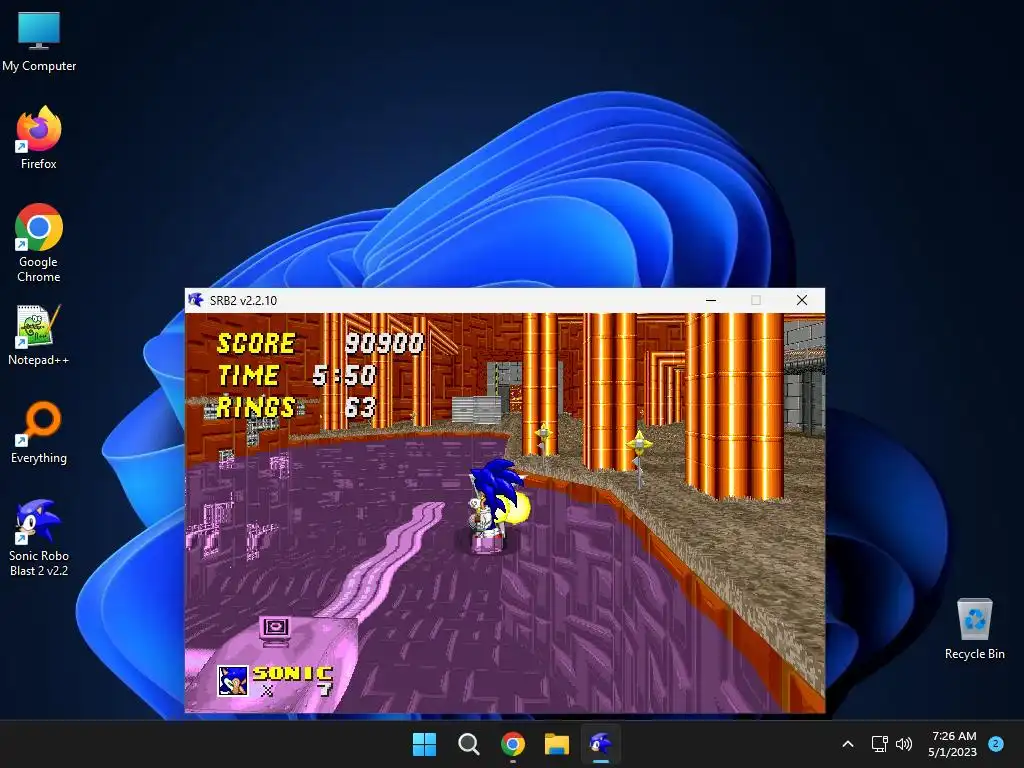Select the Notepad++ desktop shortcut
The height and width of the screenshot is (768, 1024).
point(39,334)
